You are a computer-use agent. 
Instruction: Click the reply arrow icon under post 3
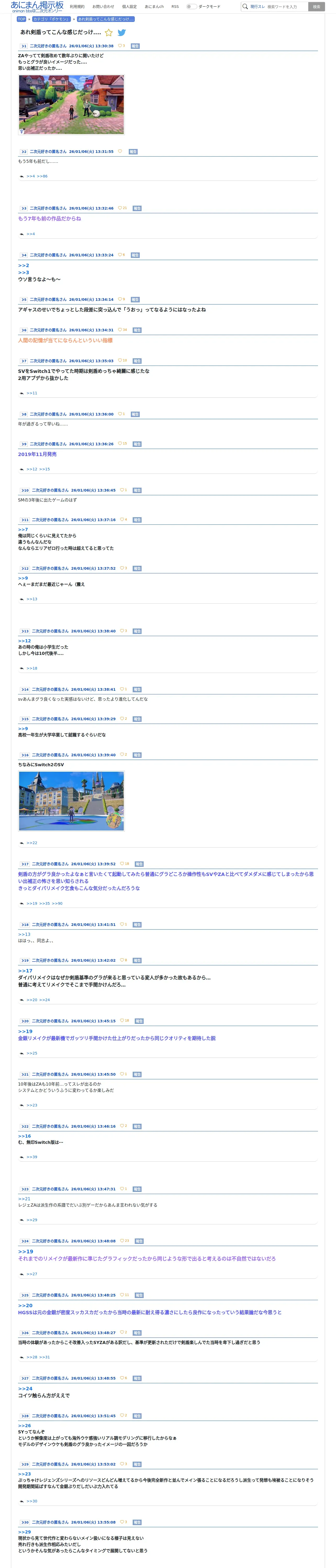coord(22,234)
